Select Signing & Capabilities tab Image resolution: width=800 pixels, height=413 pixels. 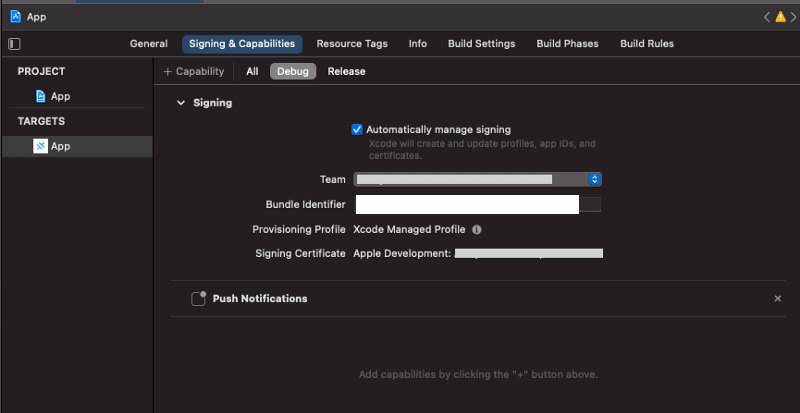[x=242, y=44]
